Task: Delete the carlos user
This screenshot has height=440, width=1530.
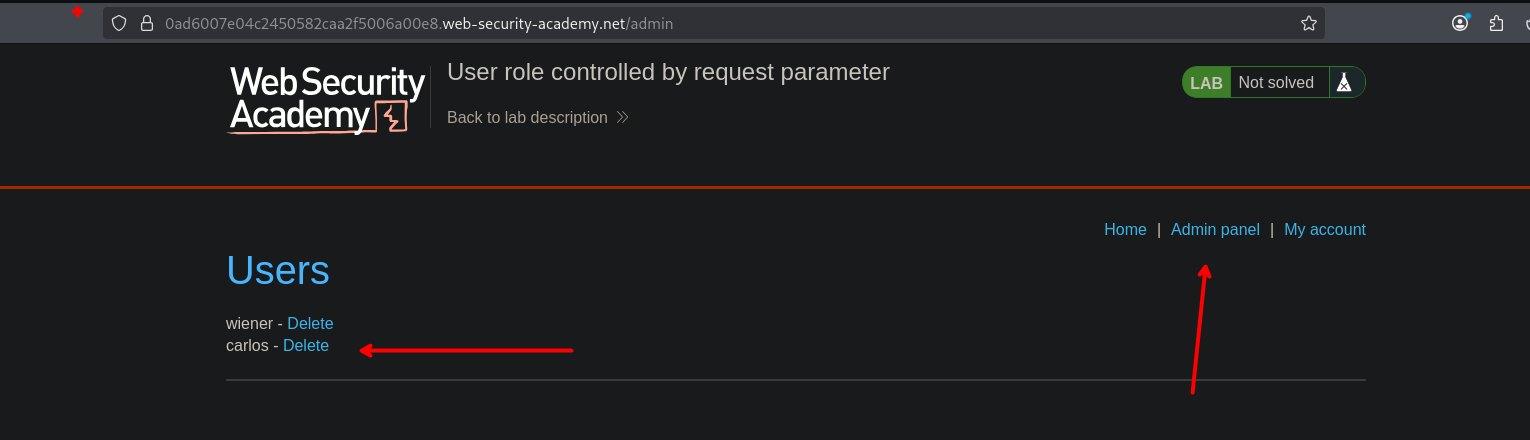Action: pos(306,346)
